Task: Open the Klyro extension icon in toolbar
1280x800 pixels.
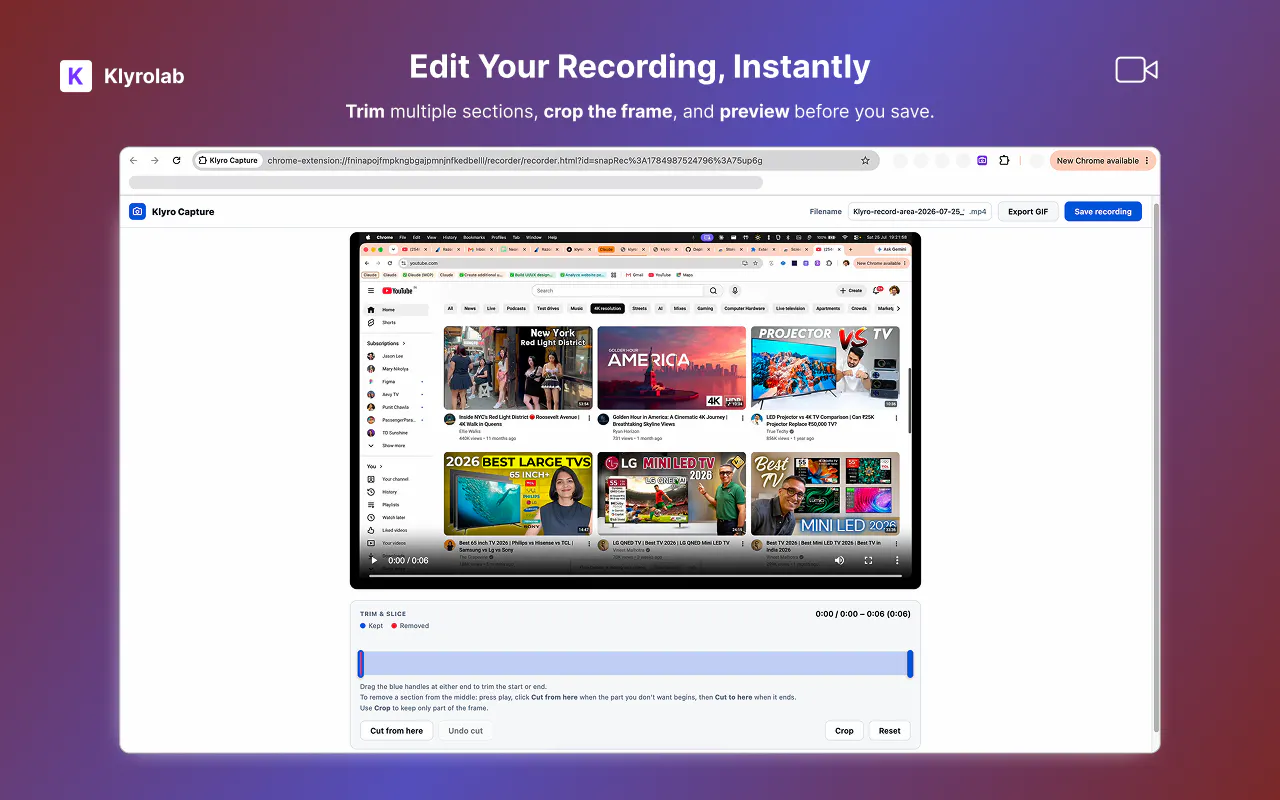Action: [x=982, y=160]
